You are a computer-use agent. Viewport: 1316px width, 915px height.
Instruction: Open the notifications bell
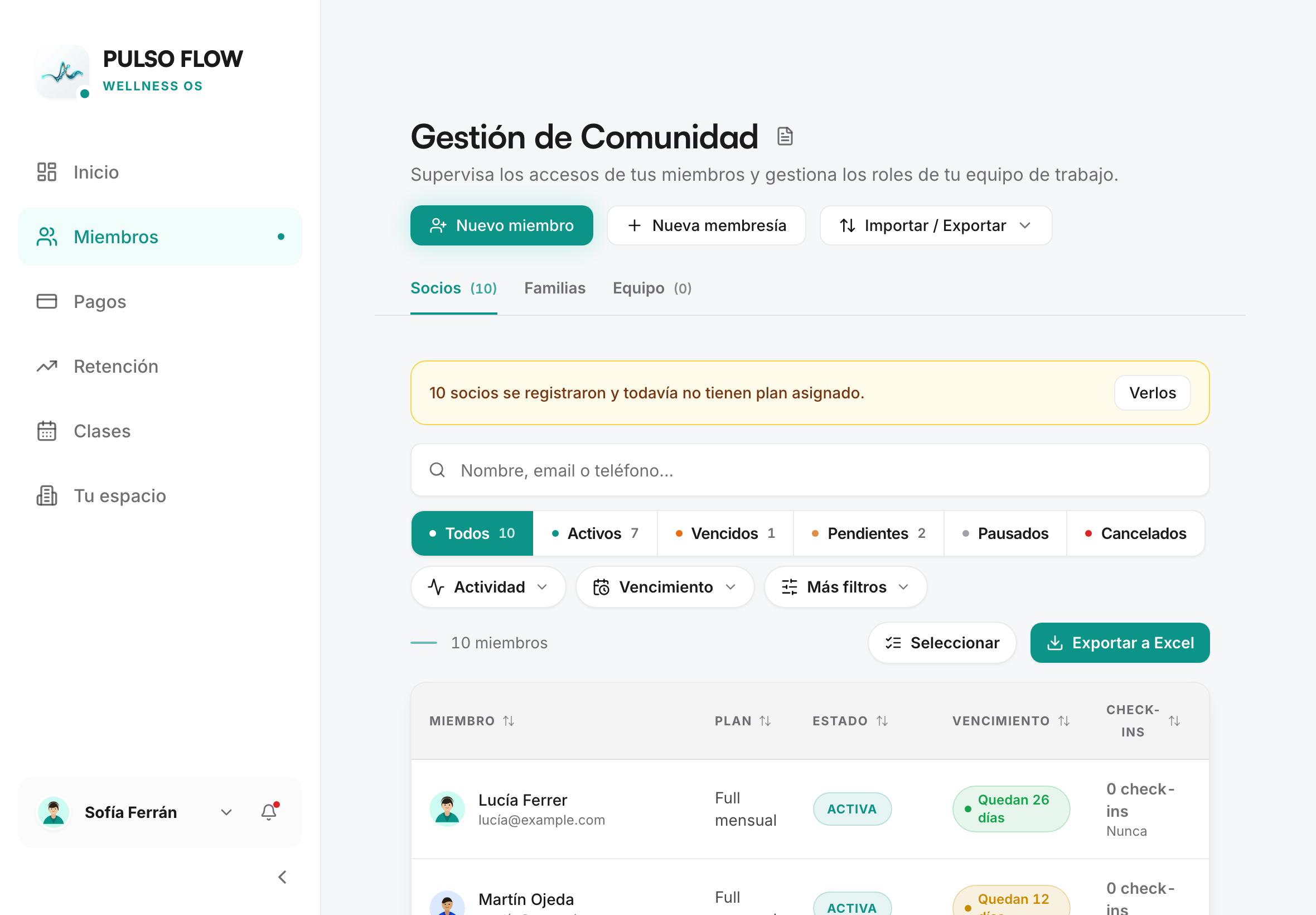point(269,812)
